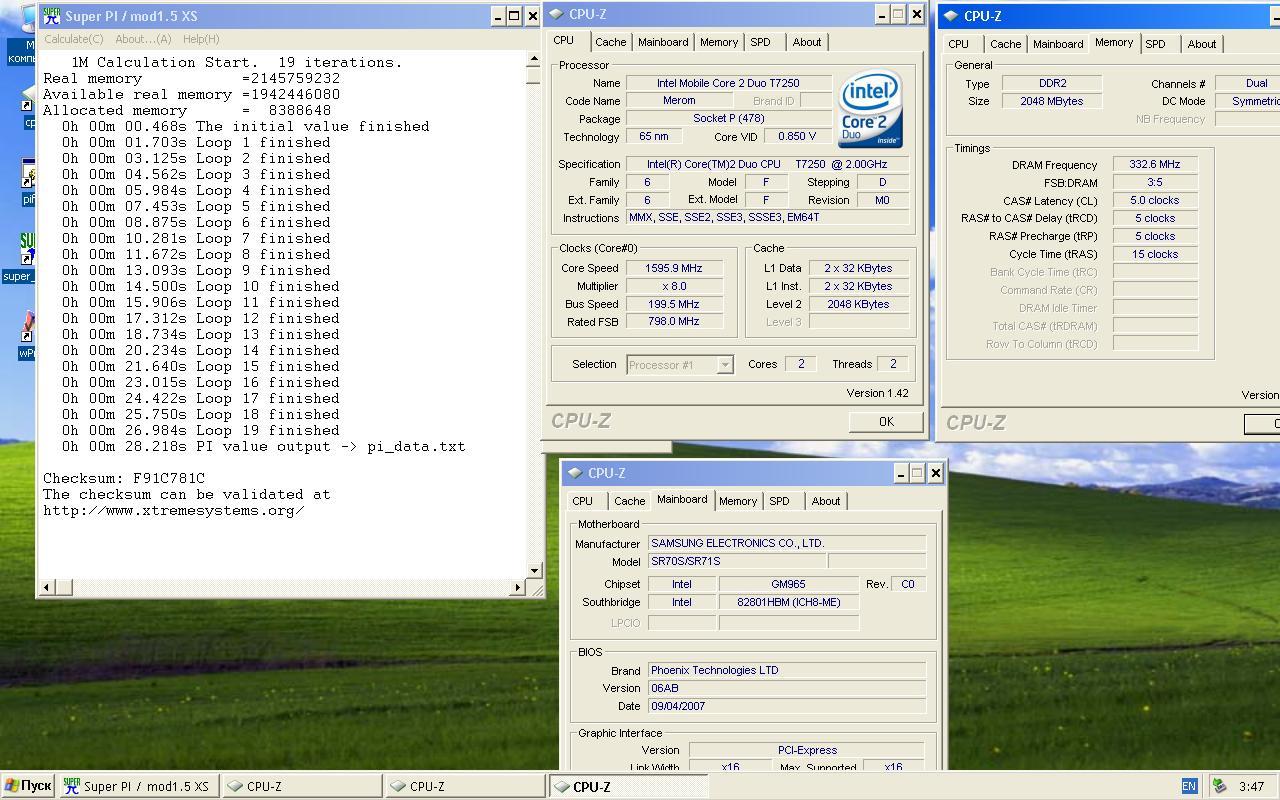The width and height of the screenshot is (1280, 800).
Task: Click scroll right arrow in Super PI output
Action: (x=518, y=587)
